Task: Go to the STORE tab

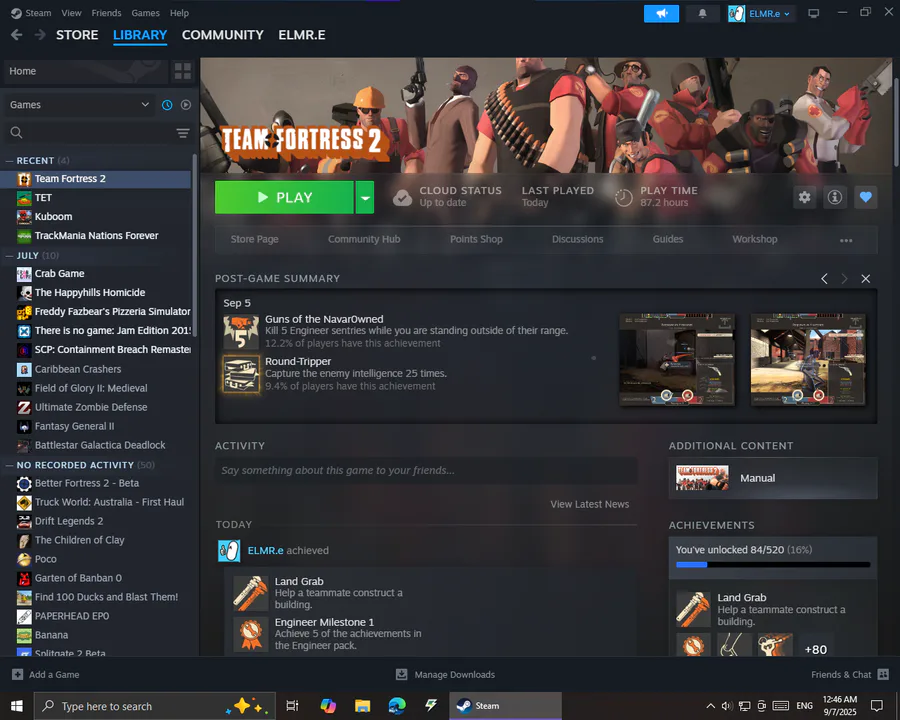Action: pyautogui.click(x=77, y=35)
